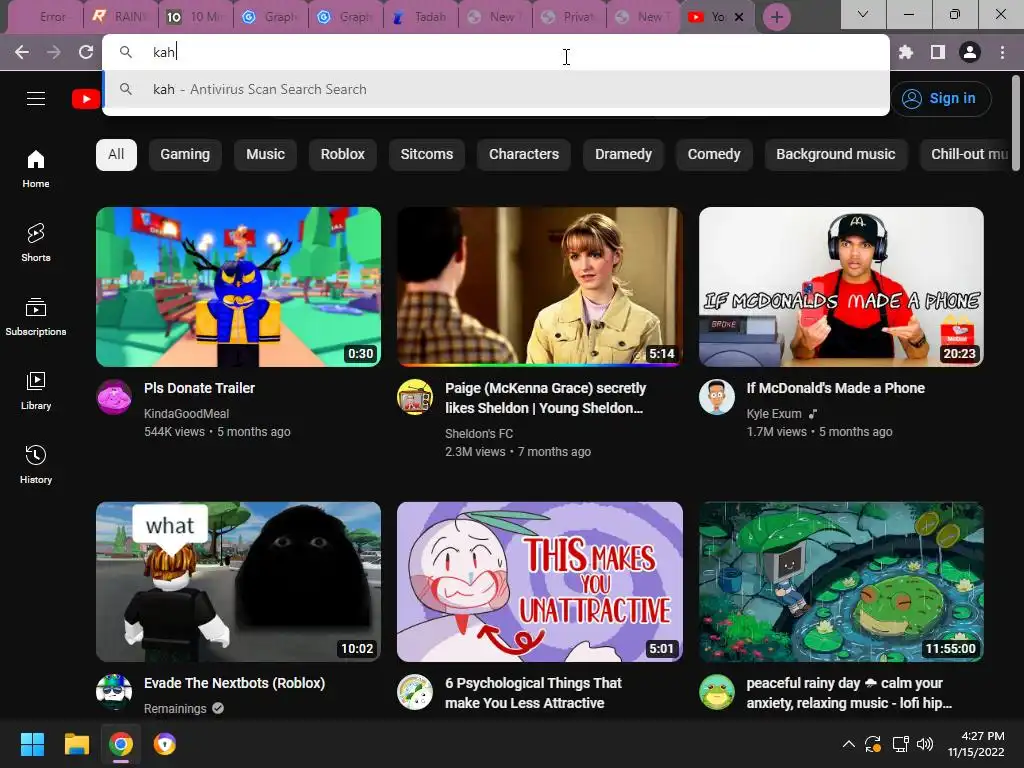Viewport: 1024px width, 768px height.
Task: Open the browser extensions puzzle icon
Action: [x=906, y=52]
